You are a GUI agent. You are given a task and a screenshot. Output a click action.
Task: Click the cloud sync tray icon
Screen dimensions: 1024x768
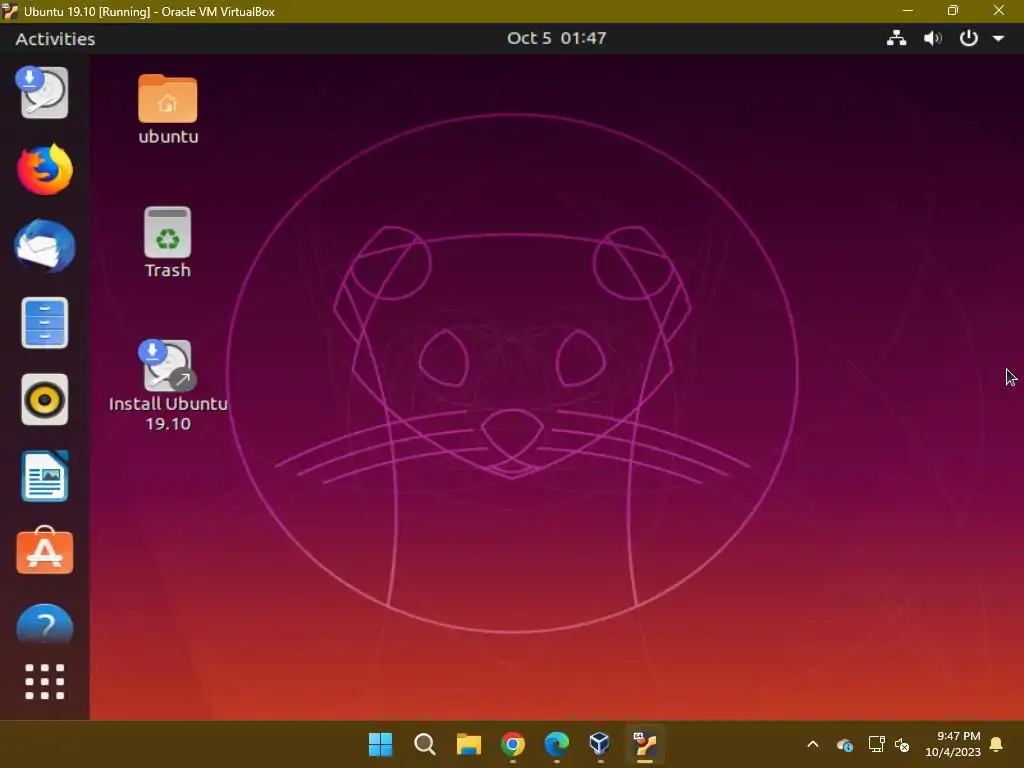click(x=844, y=744)
